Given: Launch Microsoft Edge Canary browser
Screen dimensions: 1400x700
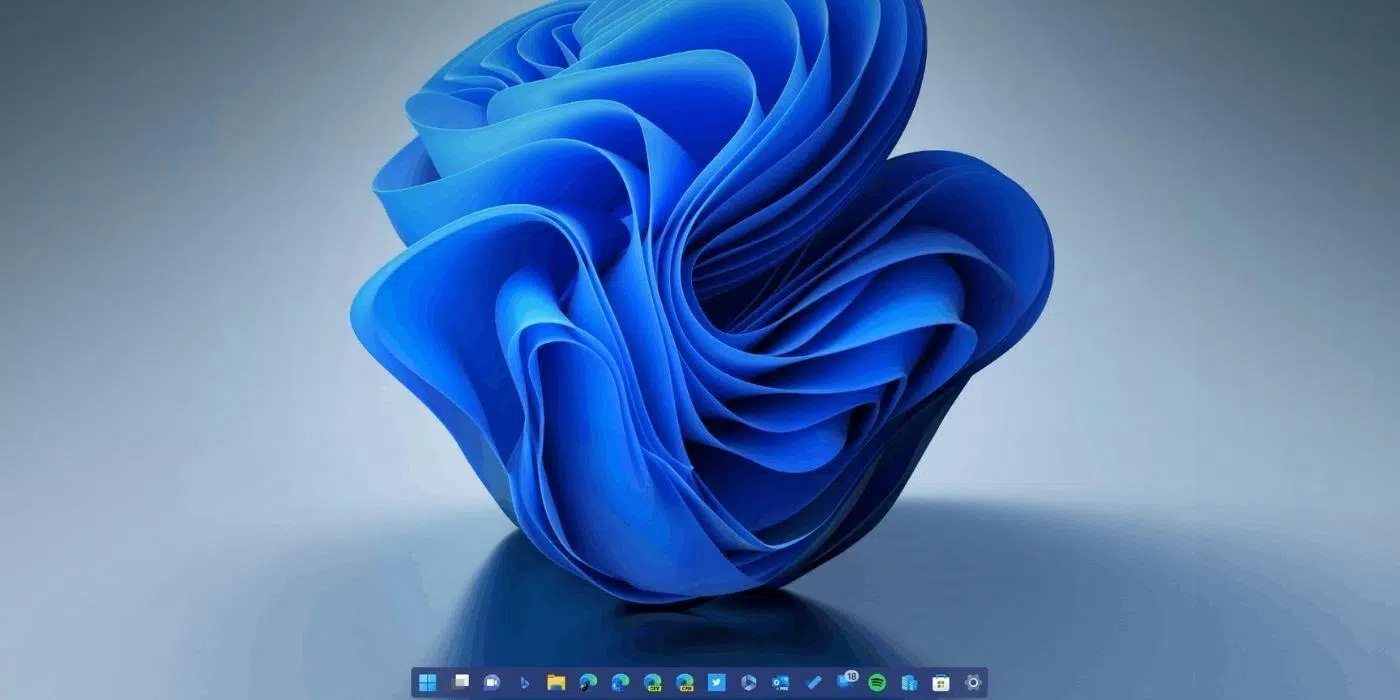Looking at the screenshot, I should 685,683.
